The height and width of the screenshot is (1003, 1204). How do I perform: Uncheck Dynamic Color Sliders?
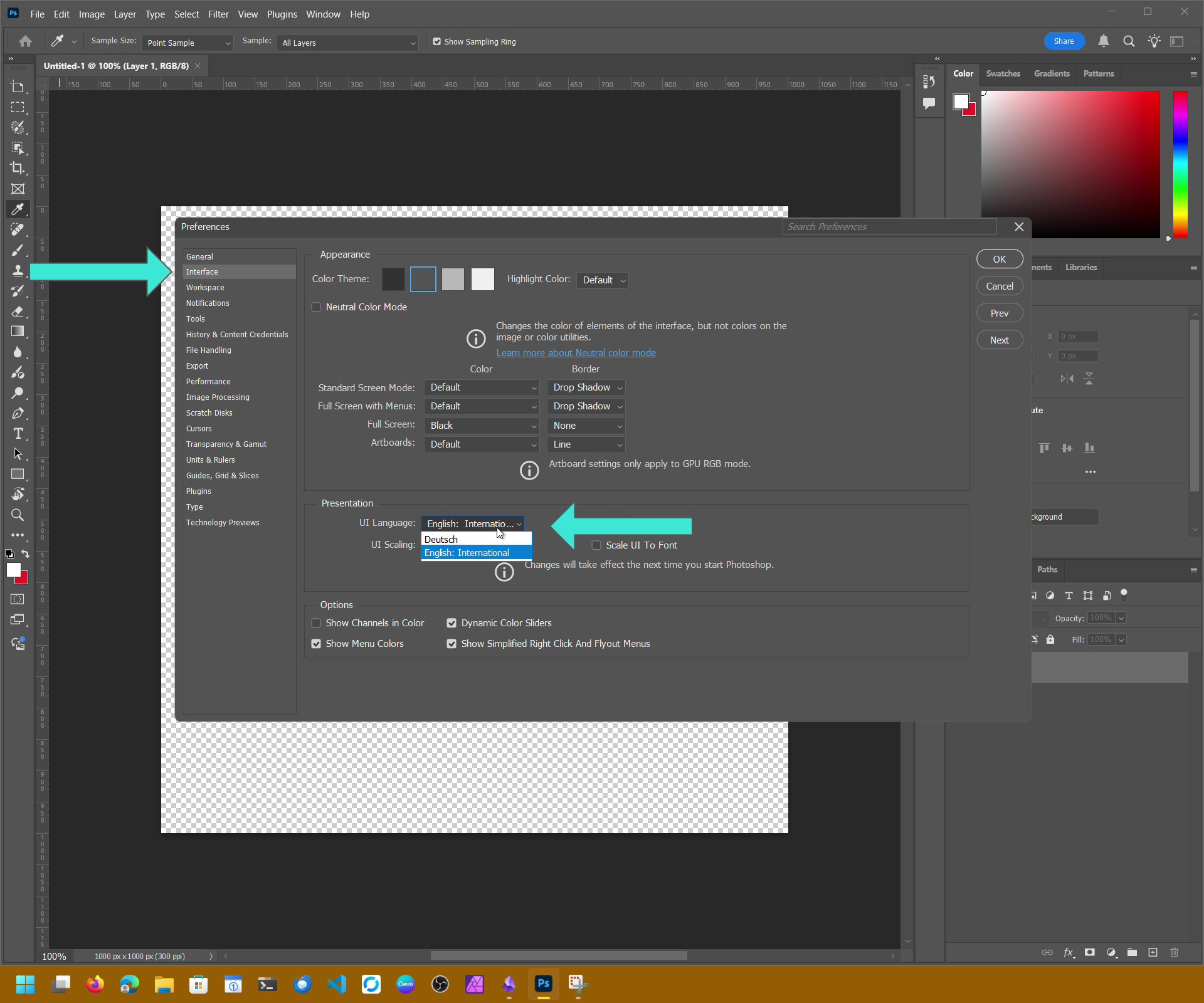pos(451,623)
